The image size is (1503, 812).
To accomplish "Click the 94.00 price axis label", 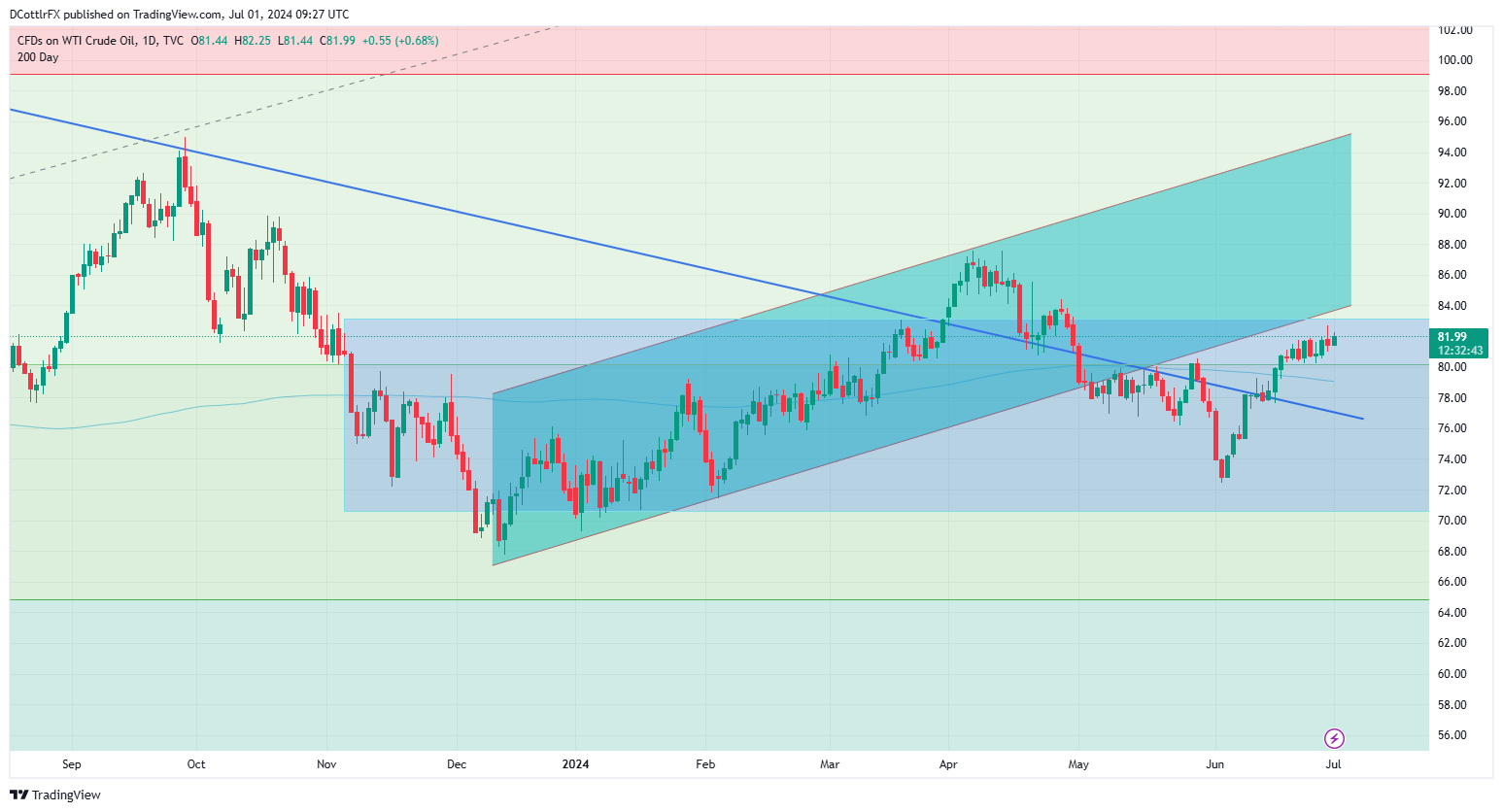I will (1452, 152).
